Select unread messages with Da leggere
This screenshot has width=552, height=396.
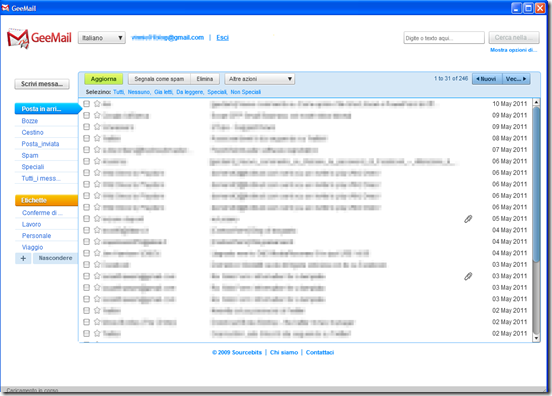click(x=190, y=92)
